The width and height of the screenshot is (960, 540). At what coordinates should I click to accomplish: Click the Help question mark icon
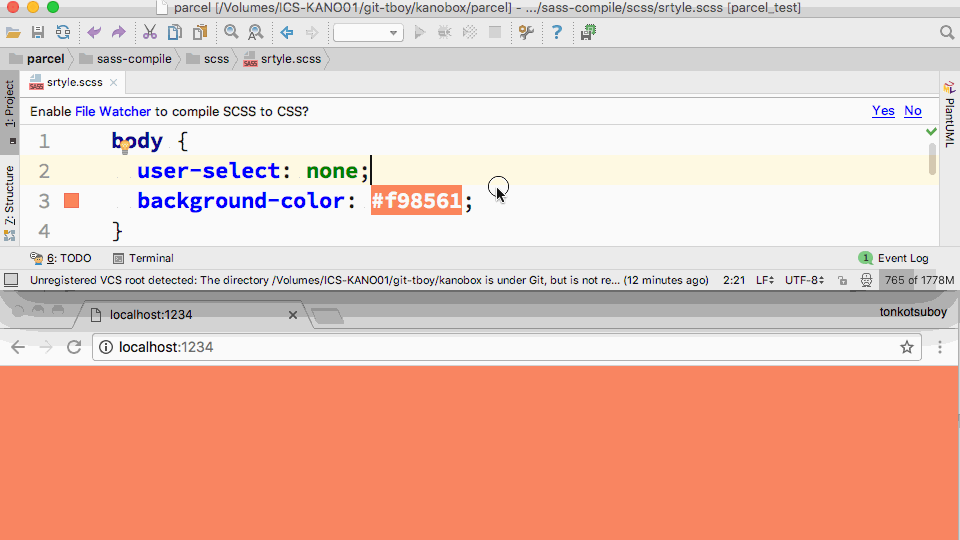556,33
